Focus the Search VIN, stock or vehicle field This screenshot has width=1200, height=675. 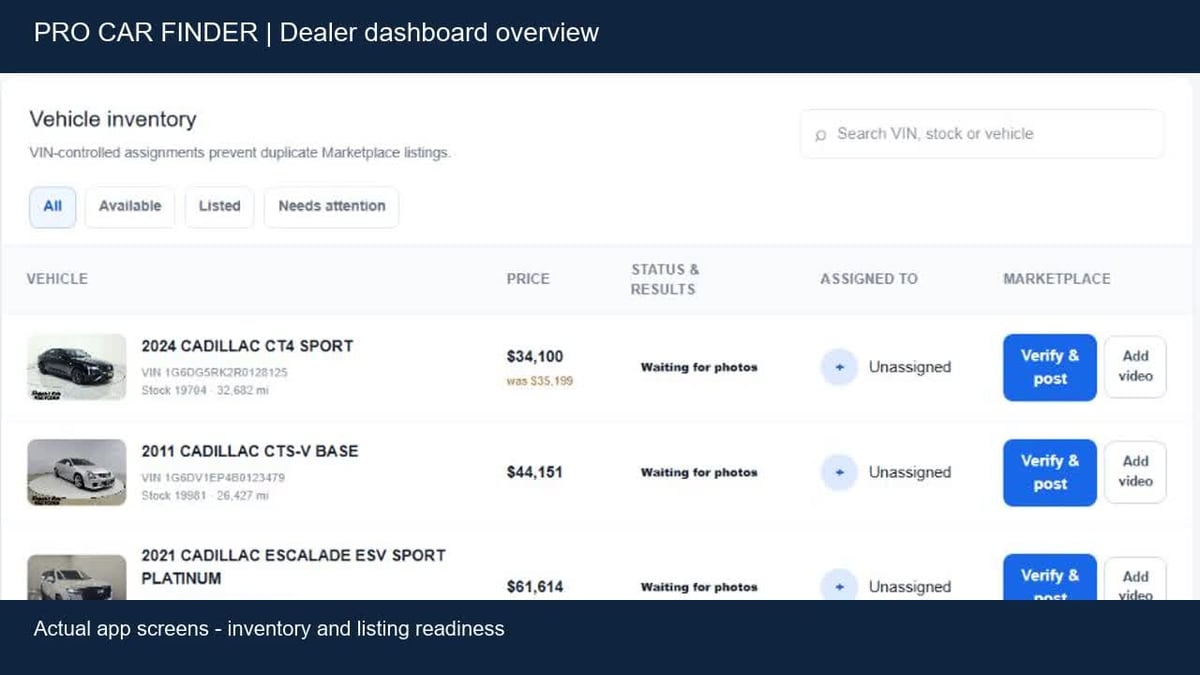(982, 134)
